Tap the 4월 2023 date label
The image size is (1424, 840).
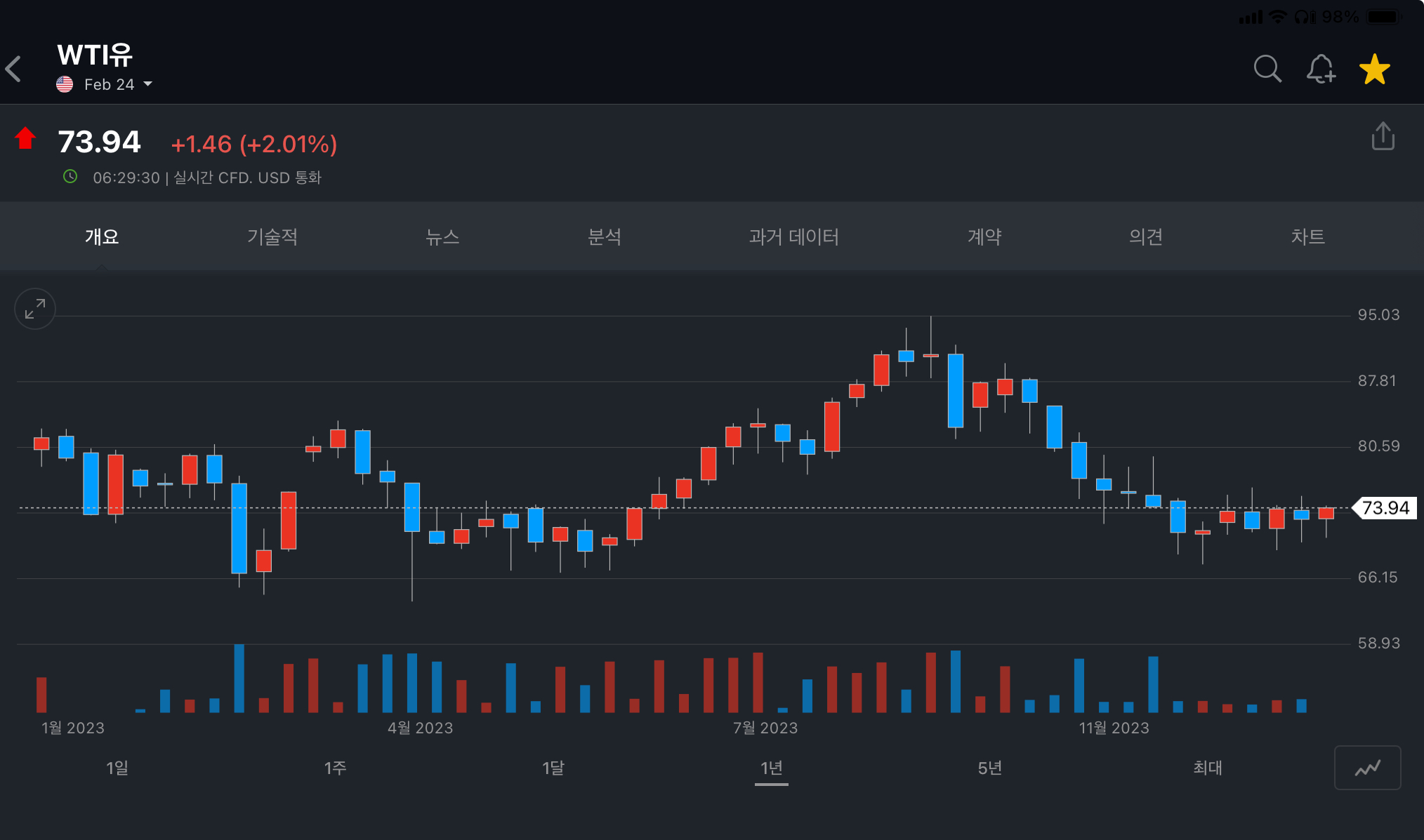click(x=421, y=728)
